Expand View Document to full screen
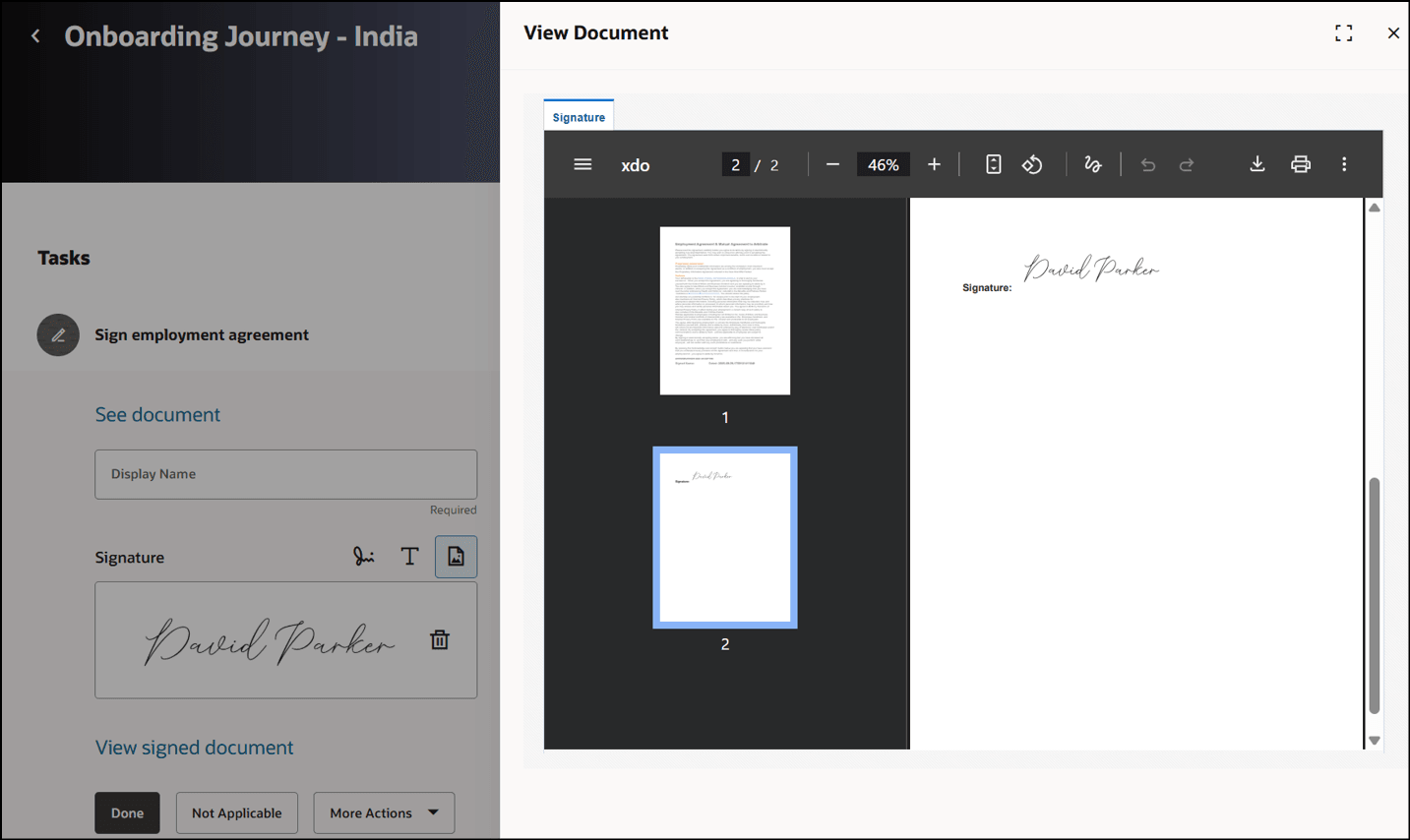 pyautogui.click(x=1343, y=33)
